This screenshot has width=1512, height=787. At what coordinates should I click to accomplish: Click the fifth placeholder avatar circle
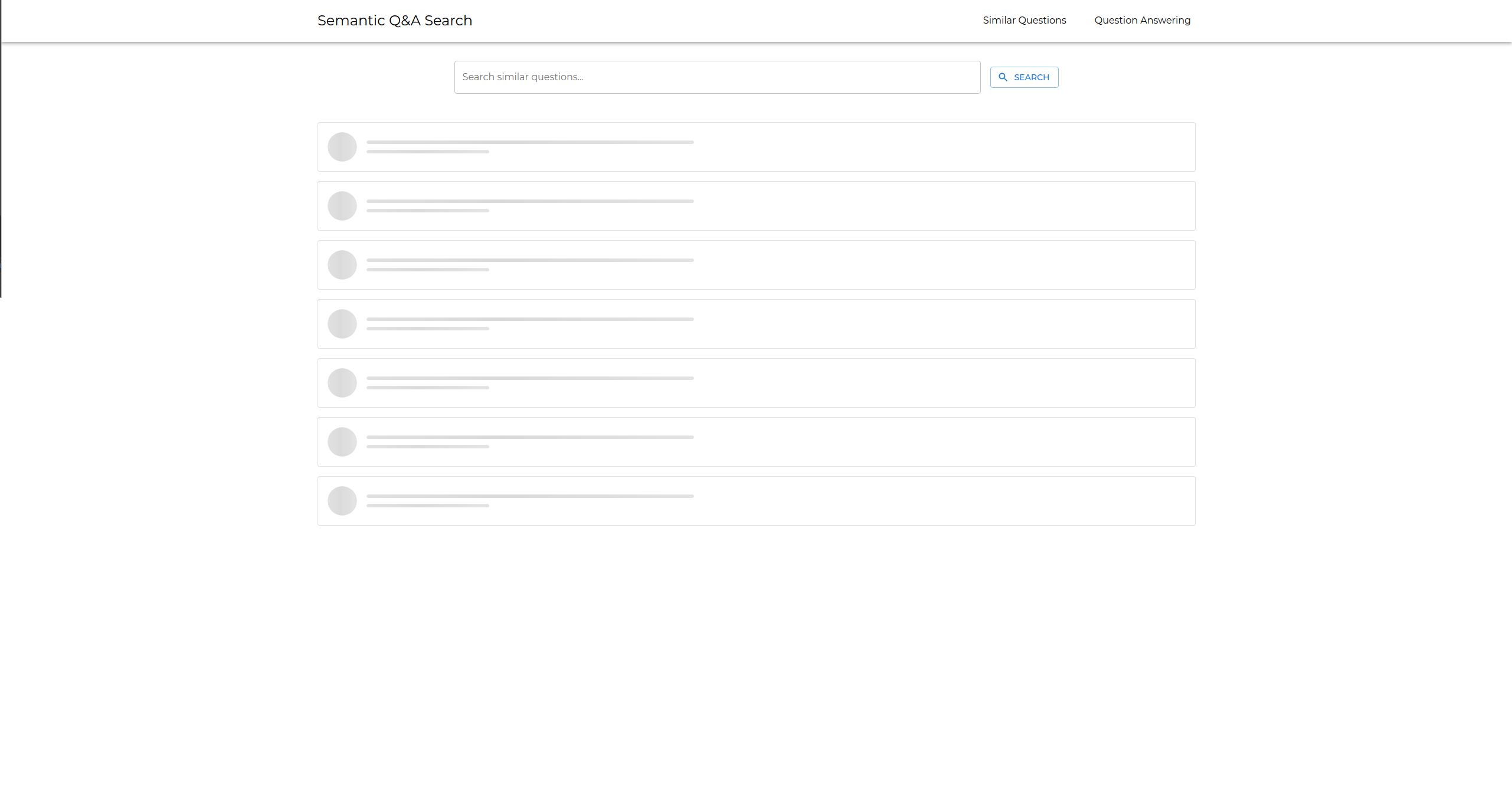tap(342, 383)
